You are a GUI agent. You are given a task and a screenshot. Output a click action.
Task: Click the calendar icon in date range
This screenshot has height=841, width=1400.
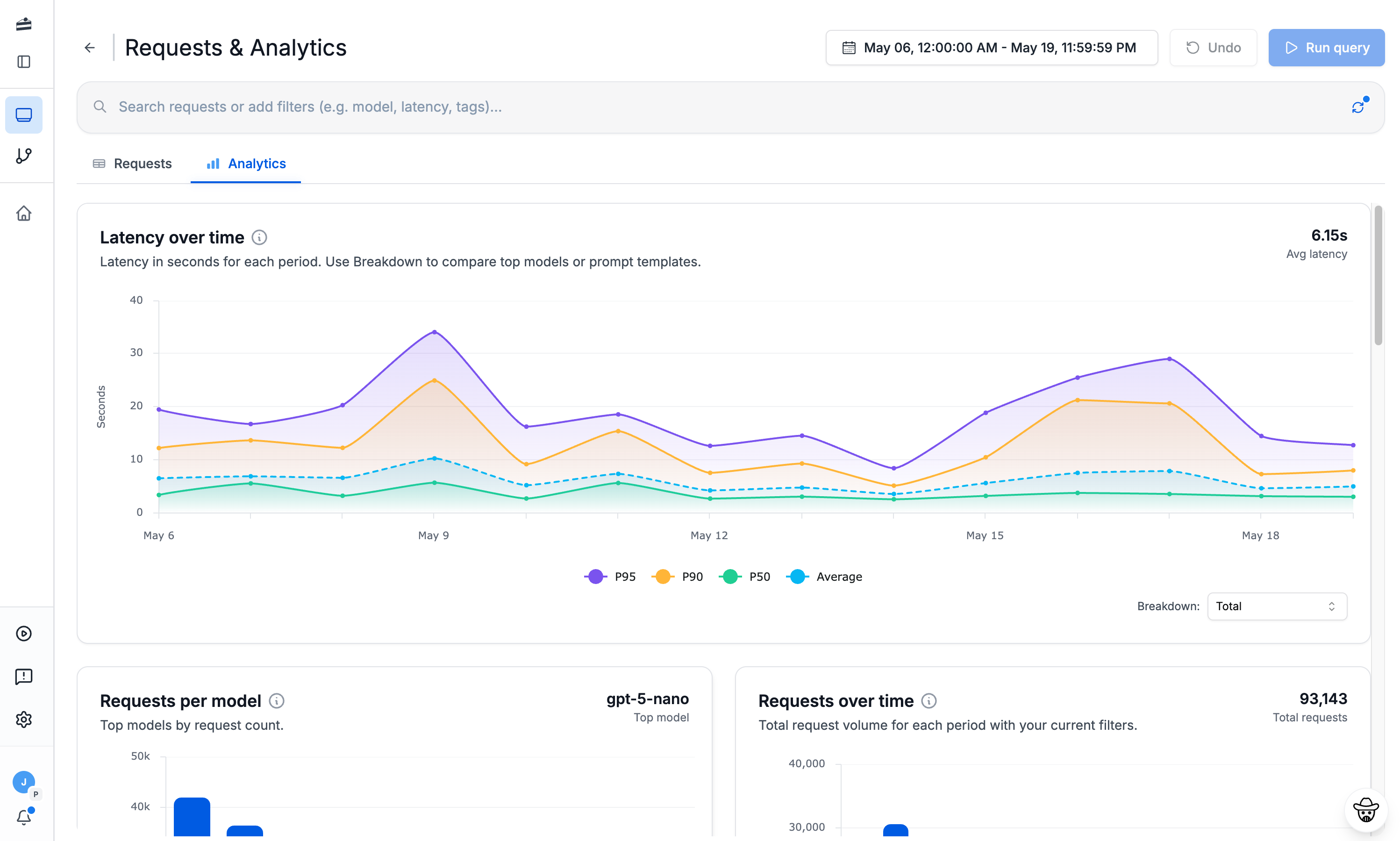coord(849,48)
